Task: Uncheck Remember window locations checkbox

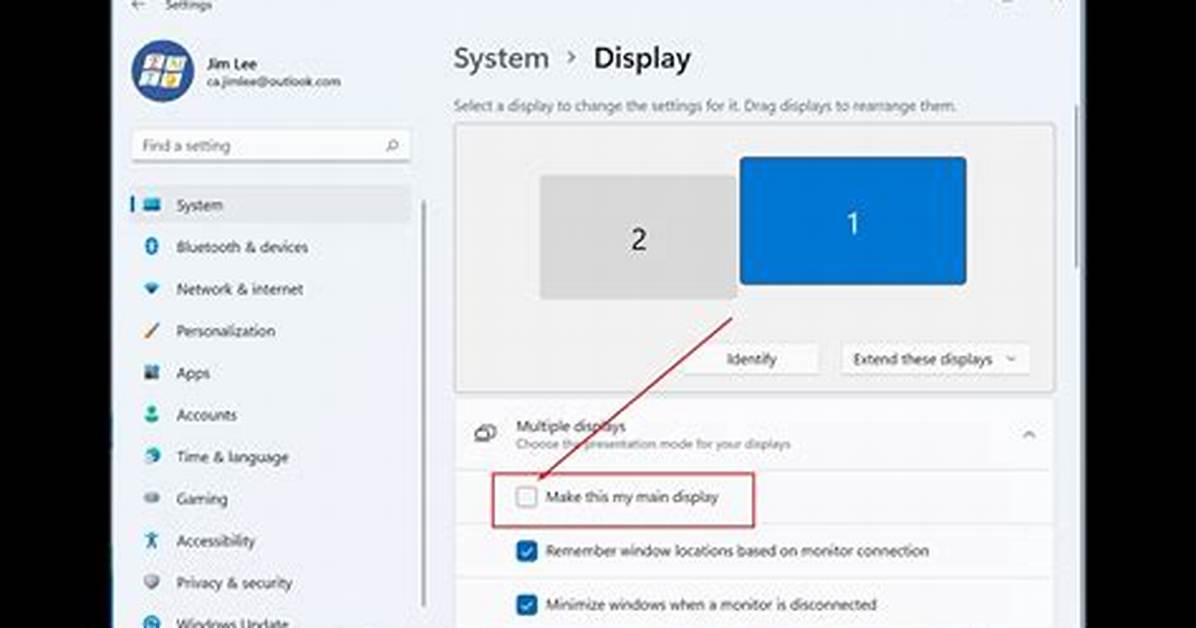Action: 526,551
